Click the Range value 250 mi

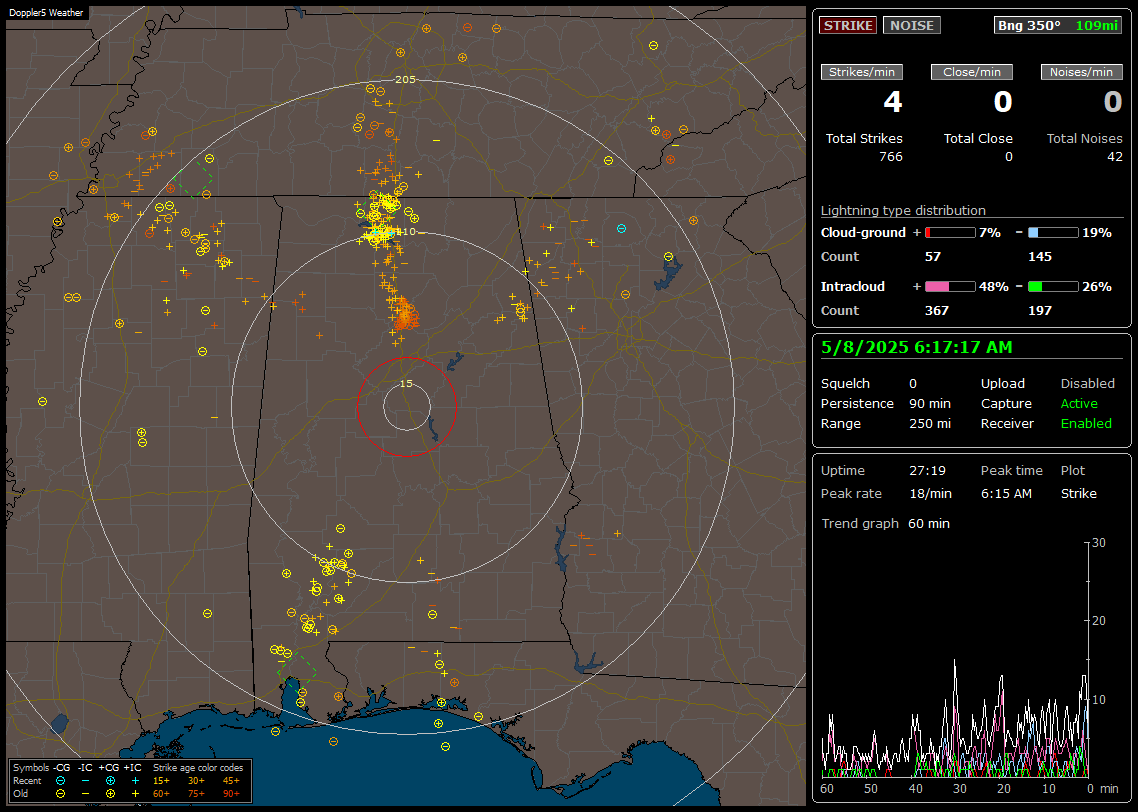(x=930, y=424)
